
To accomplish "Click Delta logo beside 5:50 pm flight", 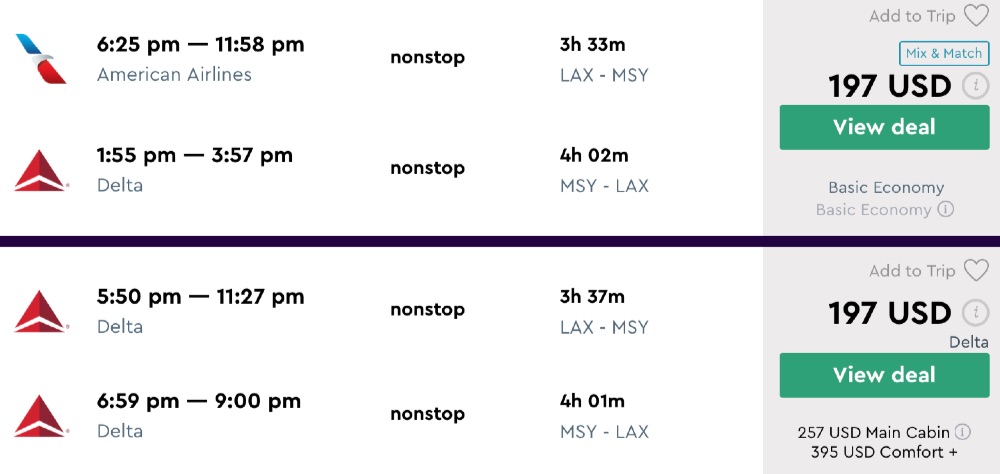I will pos(41,311).
